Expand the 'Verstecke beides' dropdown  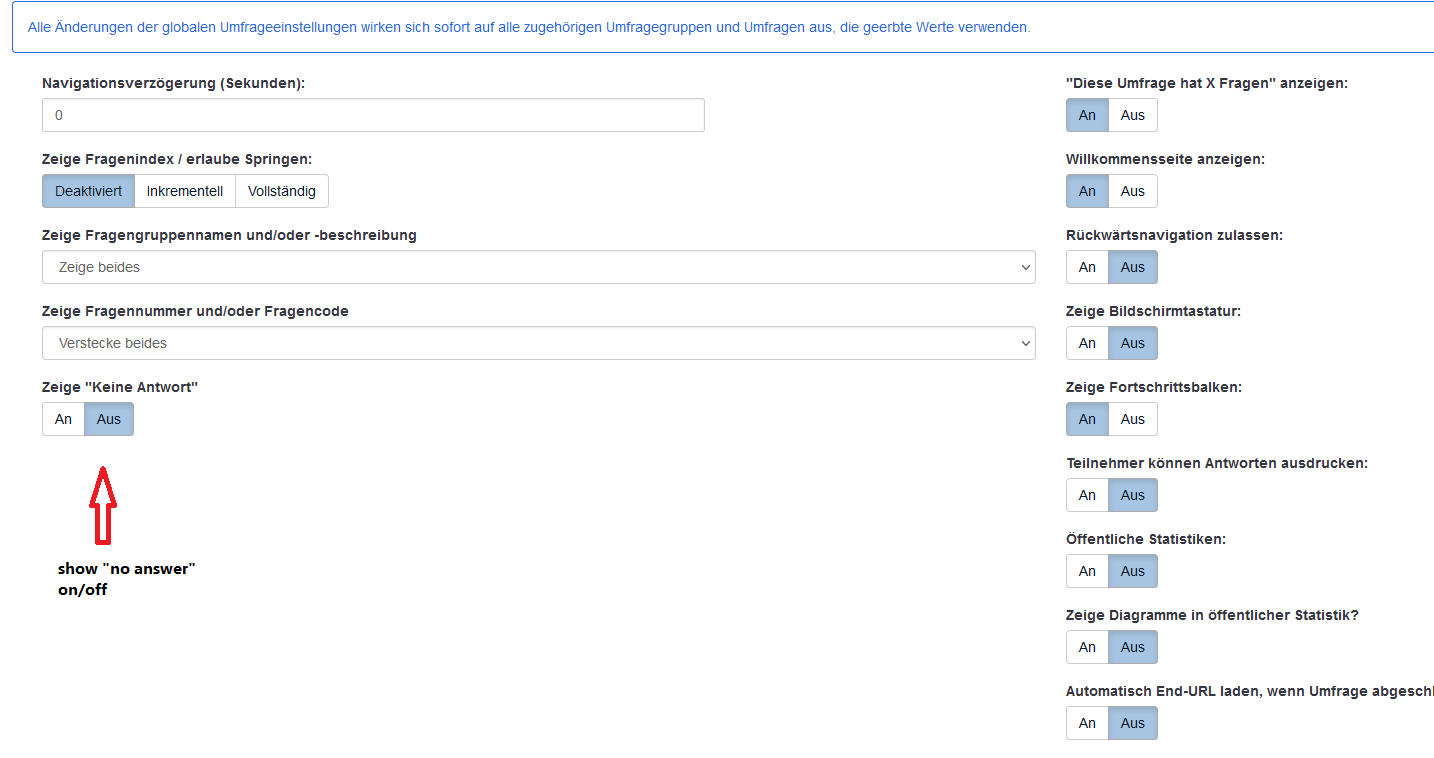point(538,343)
